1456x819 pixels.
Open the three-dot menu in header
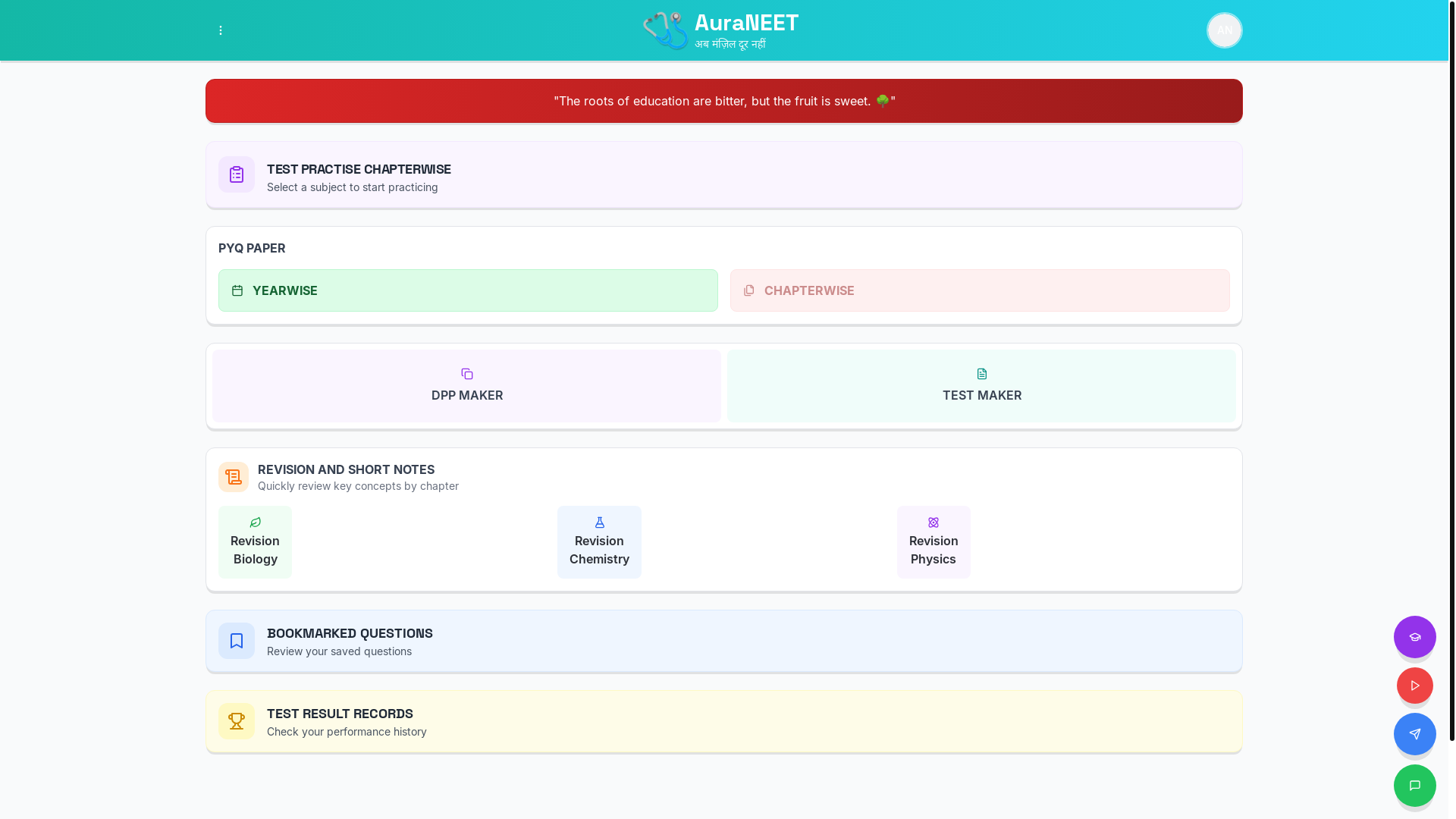point(221,30)
